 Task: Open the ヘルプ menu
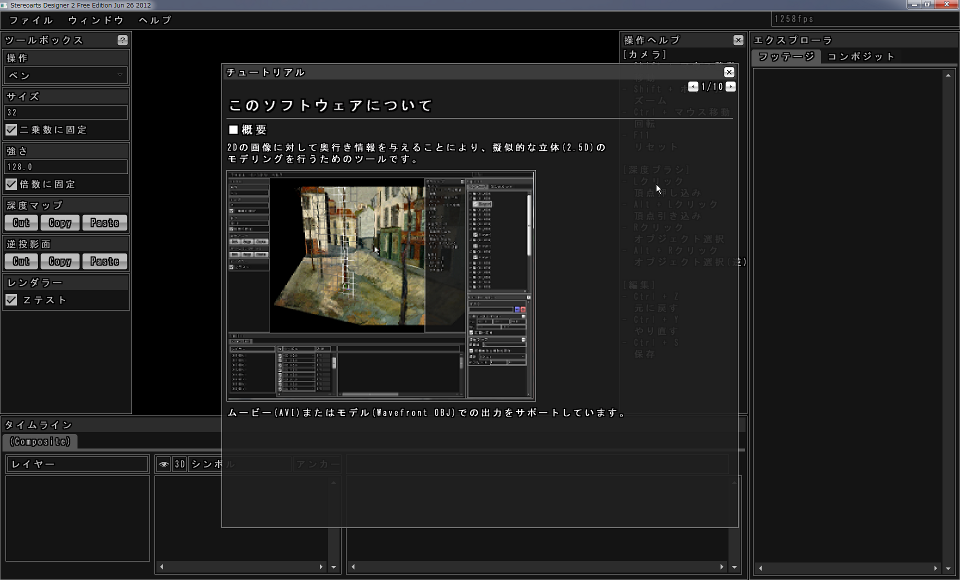click(155, 20)
